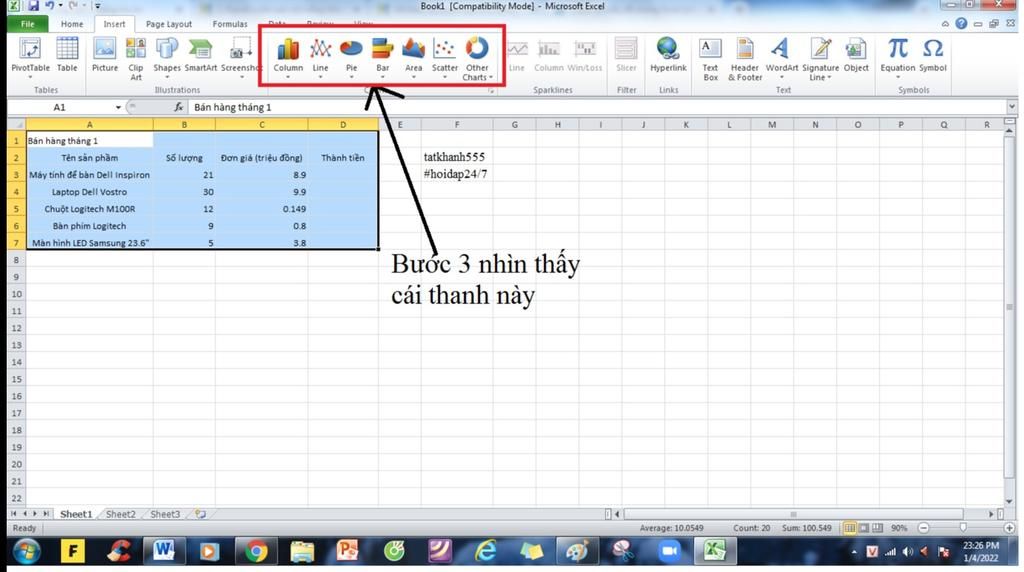Switch to the Home tab
This screenshot has height=572, width=1024.
(72, 24)
